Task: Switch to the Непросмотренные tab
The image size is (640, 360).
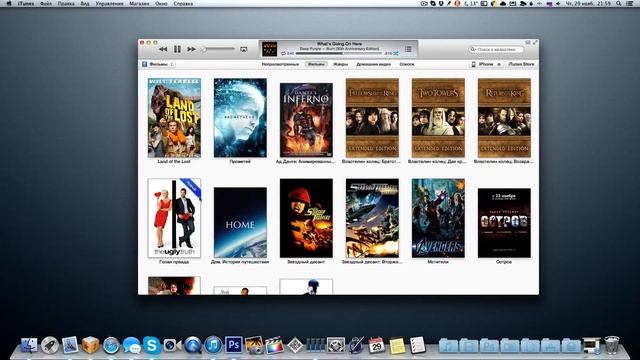Action: click(280, 64)
